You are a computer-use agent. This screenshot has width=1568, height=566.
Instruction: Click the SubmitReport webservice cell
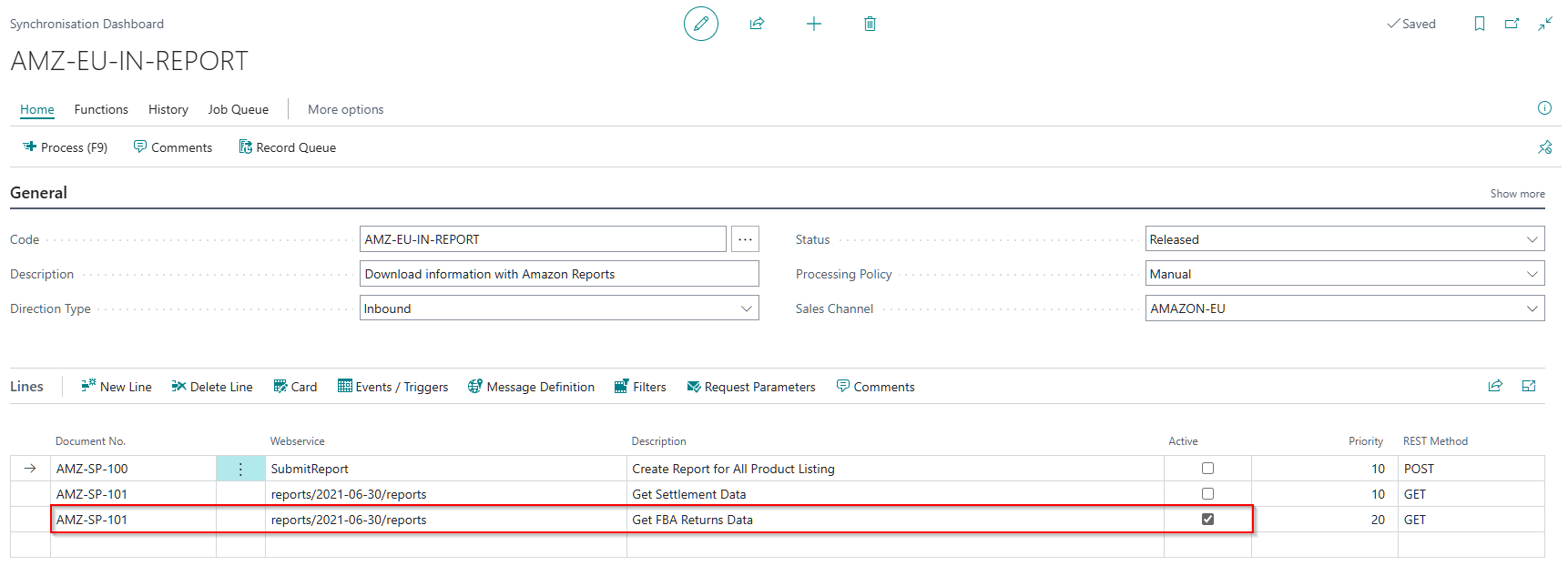click(446, 469)
